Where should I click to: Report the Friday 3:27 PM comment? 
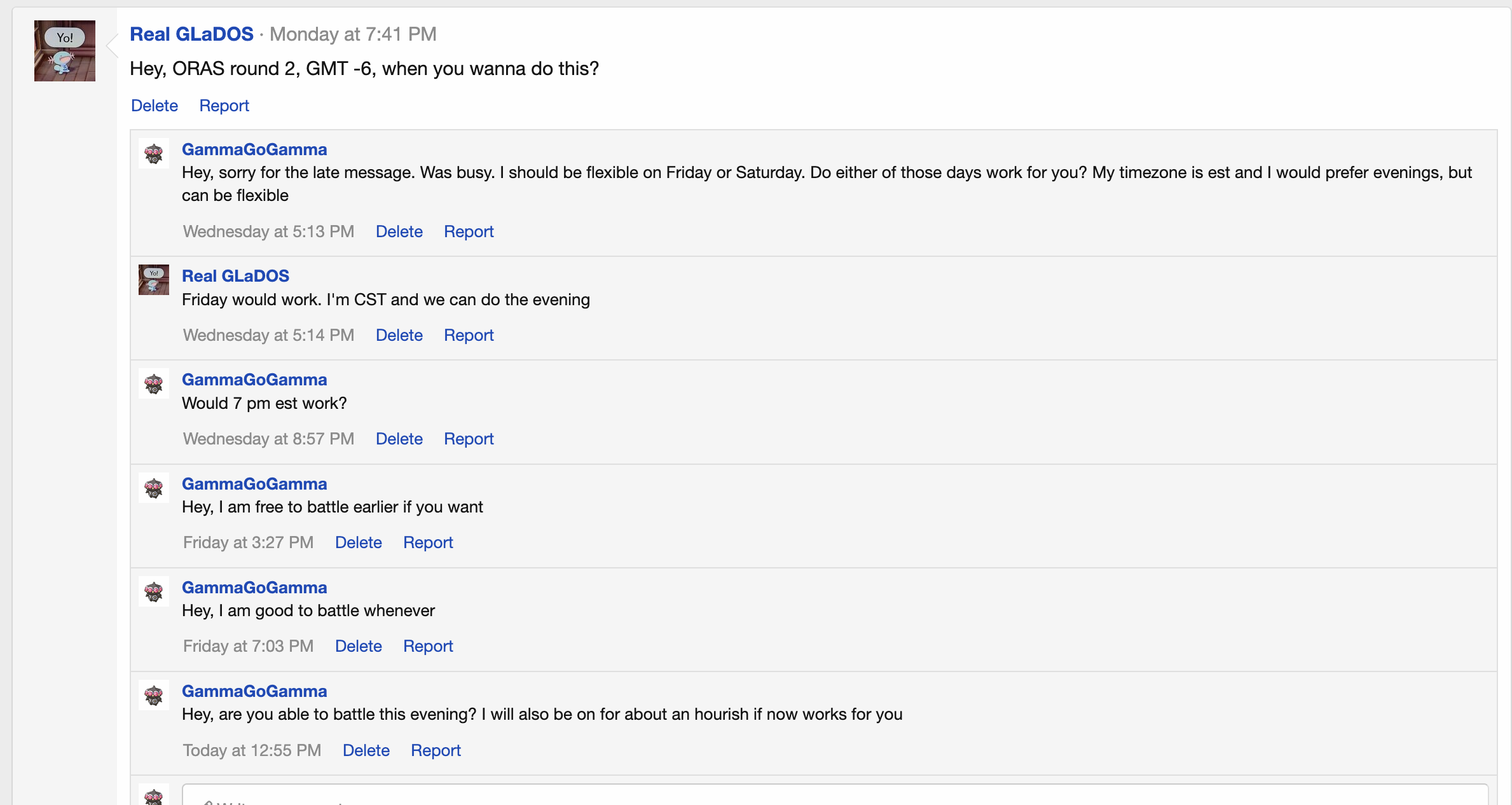[x=428, y=542]
